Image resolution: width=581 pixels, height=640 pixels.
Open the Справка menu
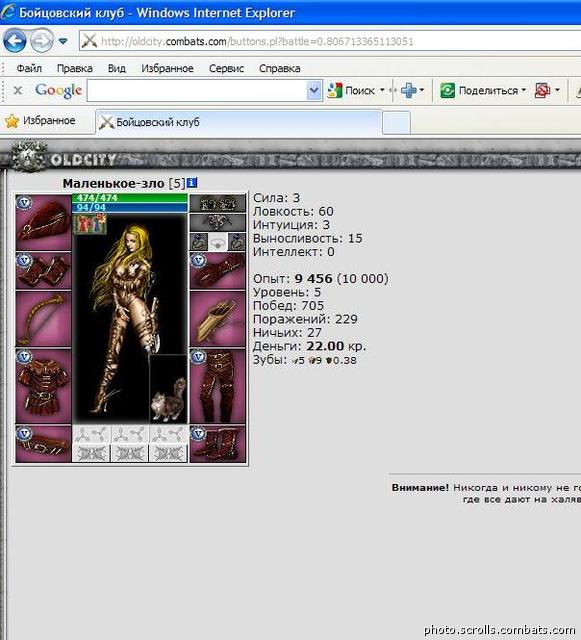[x=280, y=68]
